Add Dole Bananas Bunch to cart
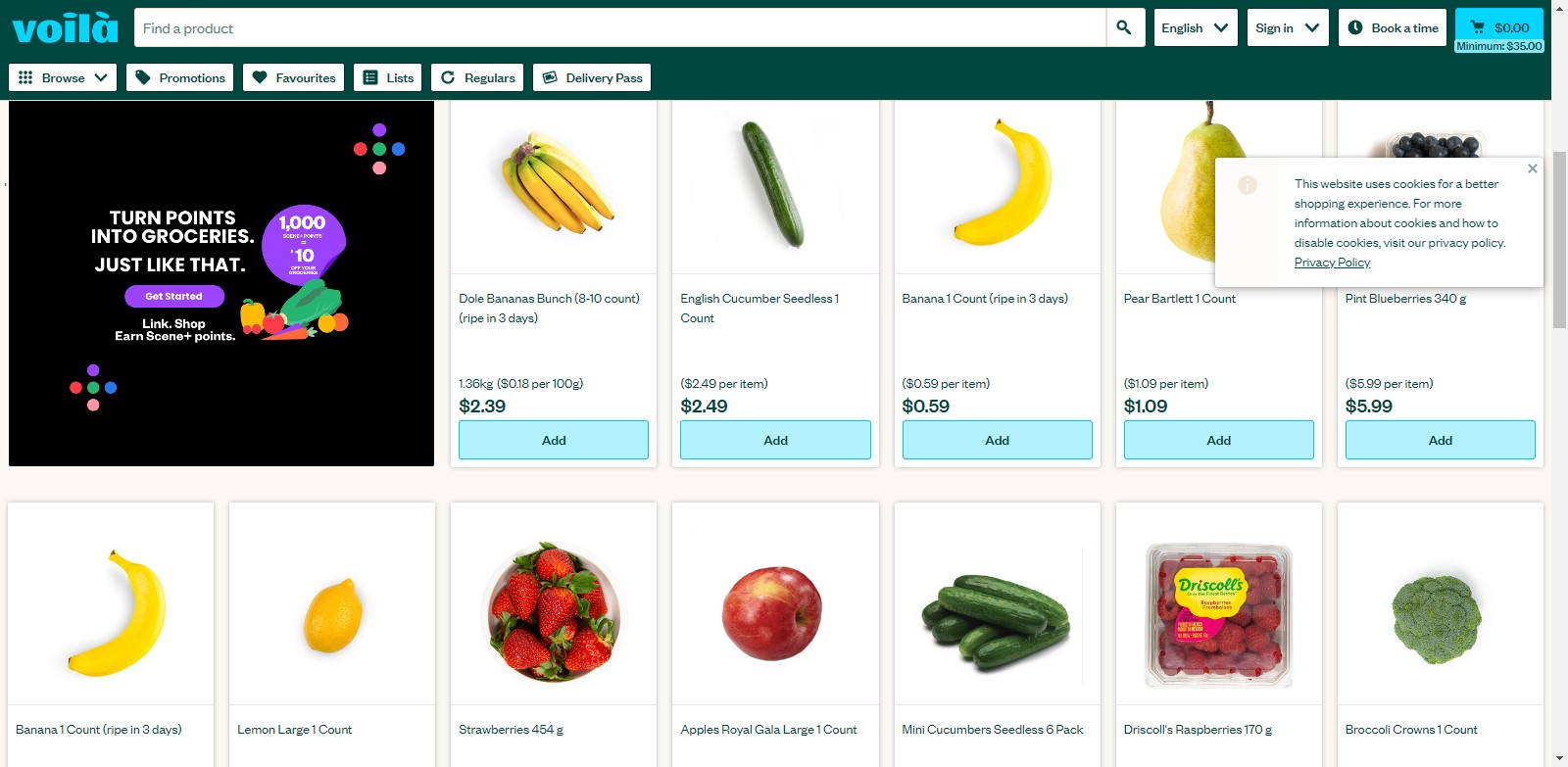 tap(554, 440)
